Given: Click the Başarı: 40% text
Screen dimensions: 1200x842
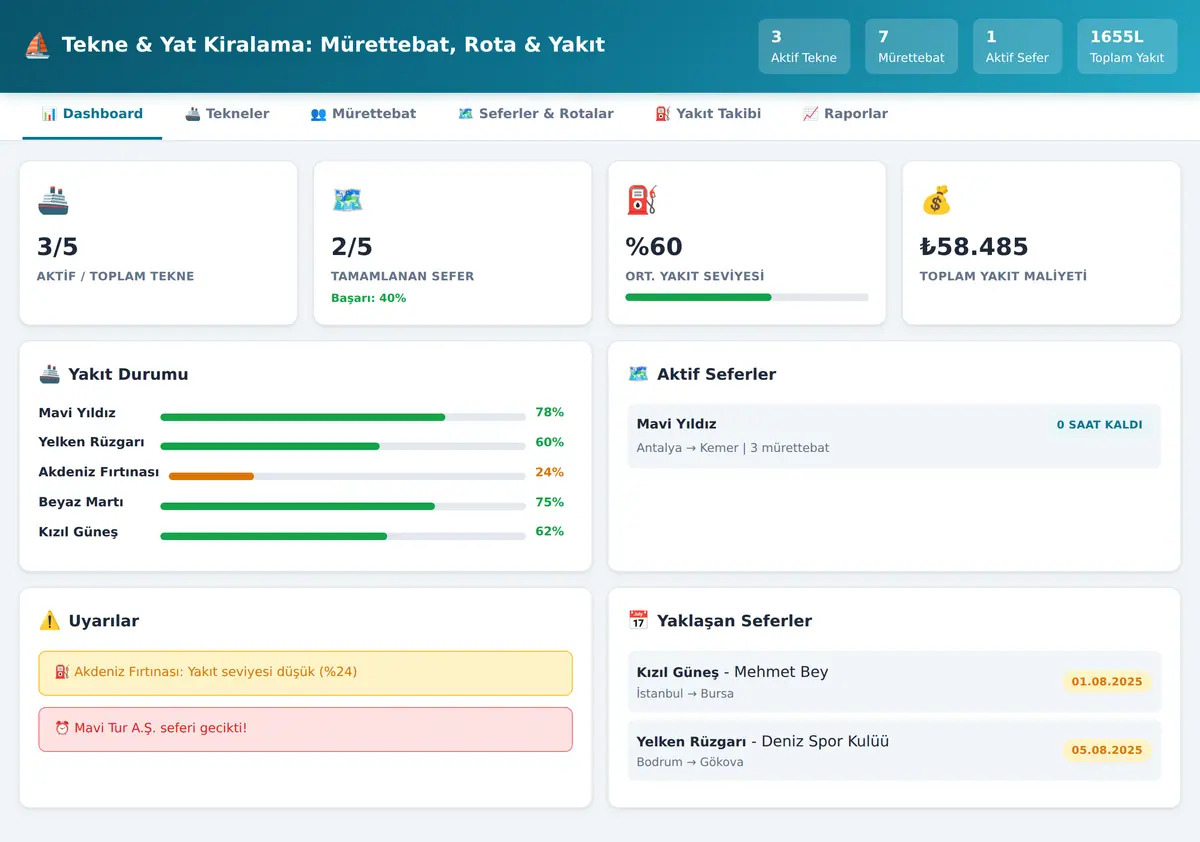Looking at the screenshot, I should click(369, 298).
